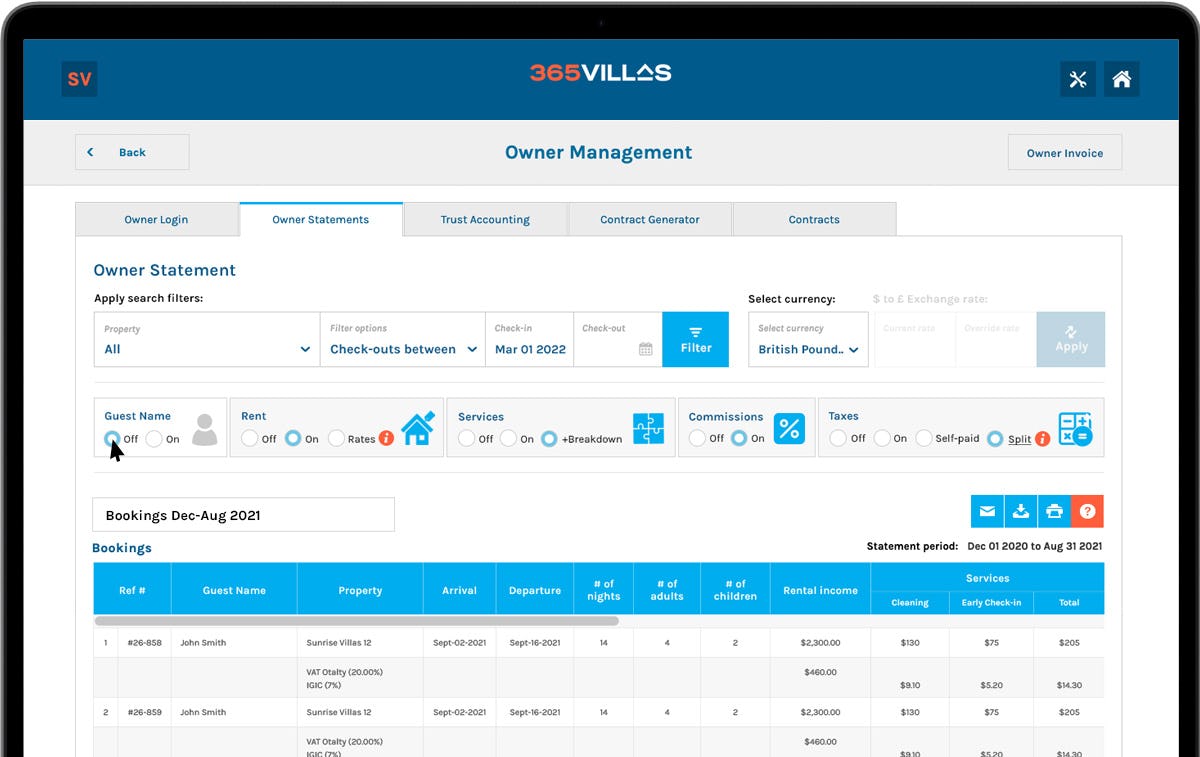Open help with orange question mark icon
This screenshot has height=757, width=1200.
[x=1087, y=511]
